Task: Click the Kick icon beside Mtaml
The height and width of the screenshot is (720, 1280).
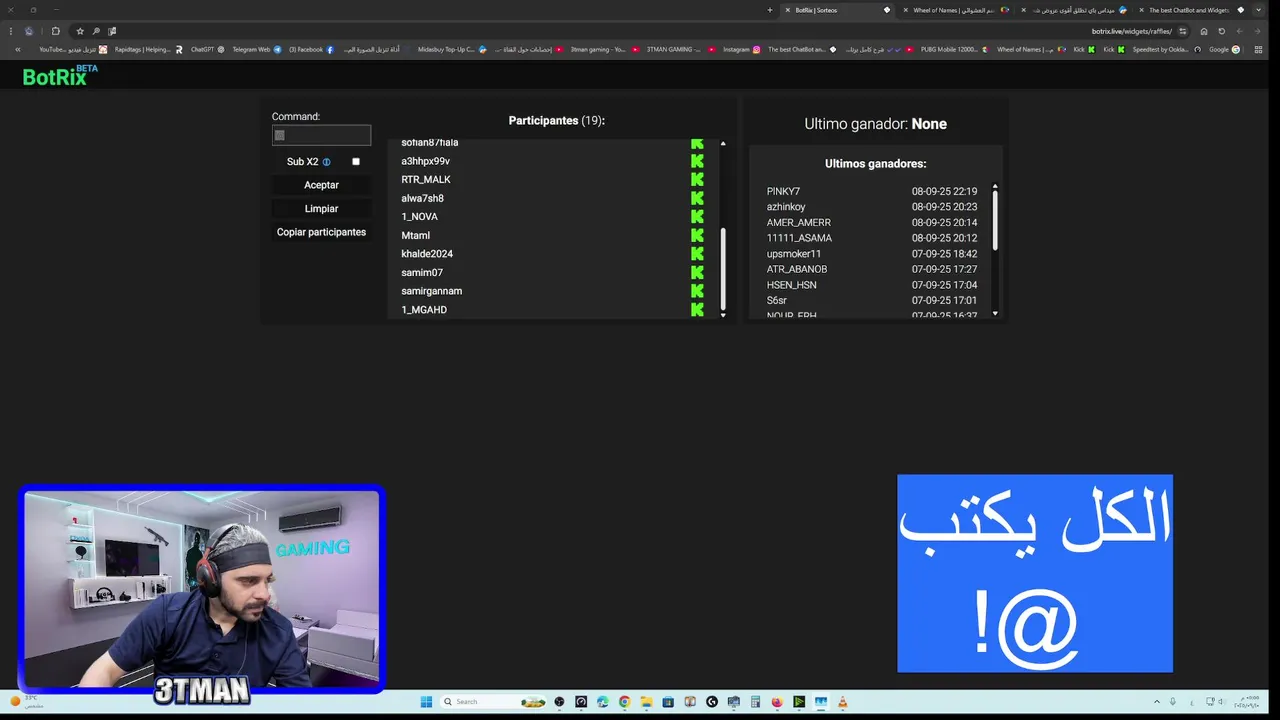Action: (x=697, y=235)
